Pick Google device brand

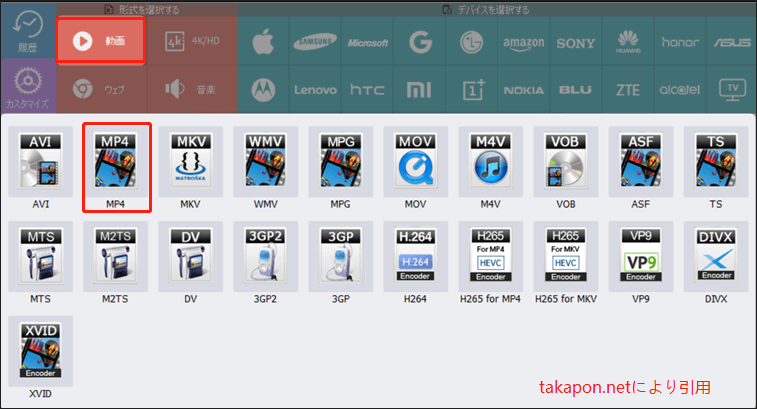coord(420,42)
